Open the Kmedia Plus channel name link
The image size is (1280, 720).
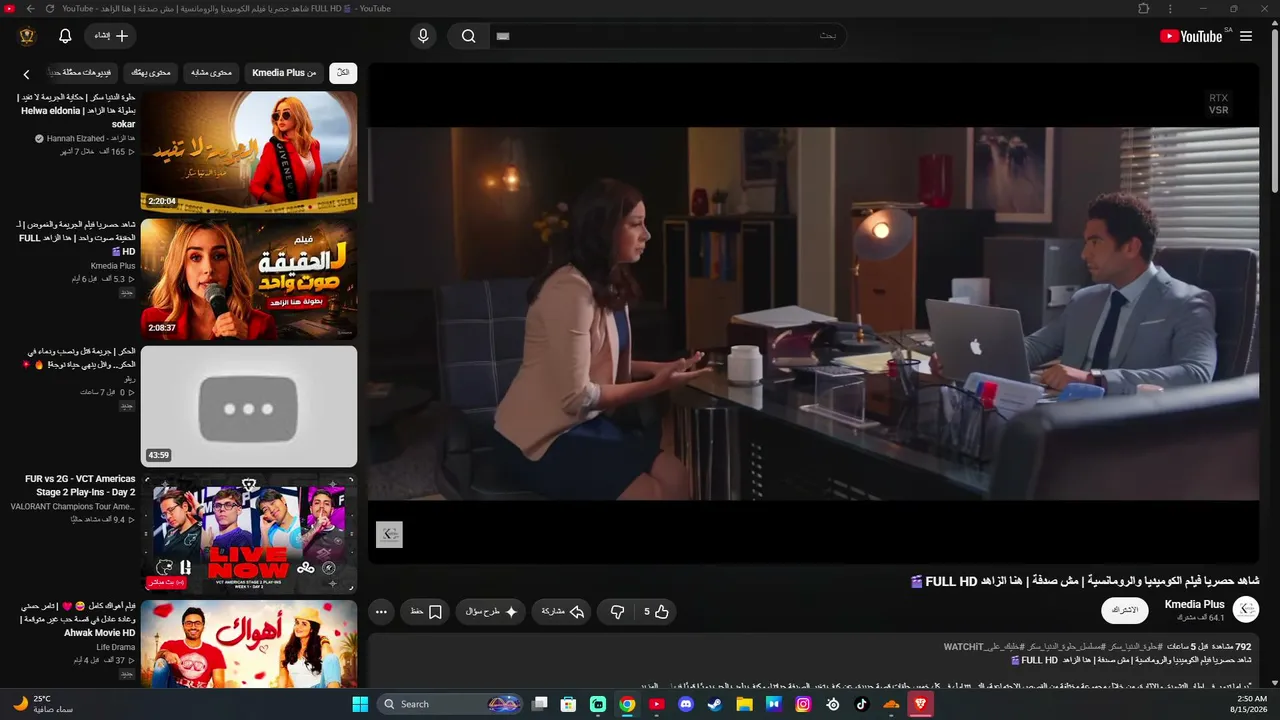coord(1195,604)
